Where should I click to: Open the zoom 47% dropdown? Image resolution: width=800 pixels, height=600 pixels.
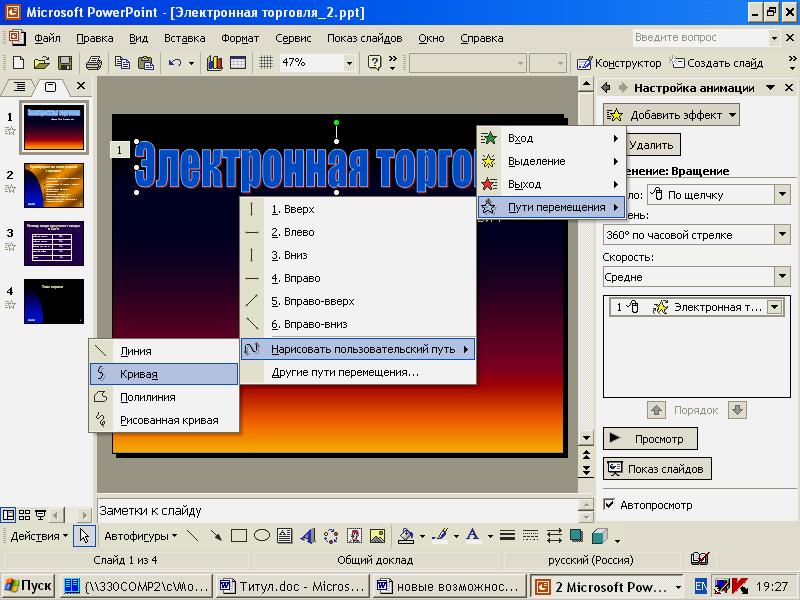[x=349, y=63]
